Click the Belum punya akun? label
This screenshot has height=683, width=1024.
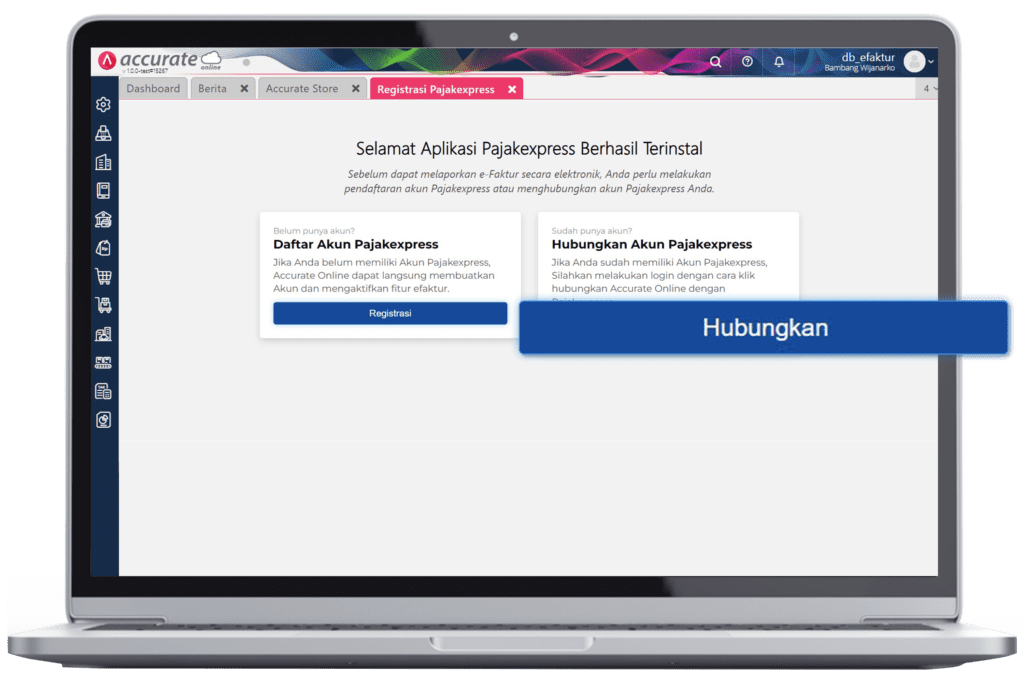(313, 230)
